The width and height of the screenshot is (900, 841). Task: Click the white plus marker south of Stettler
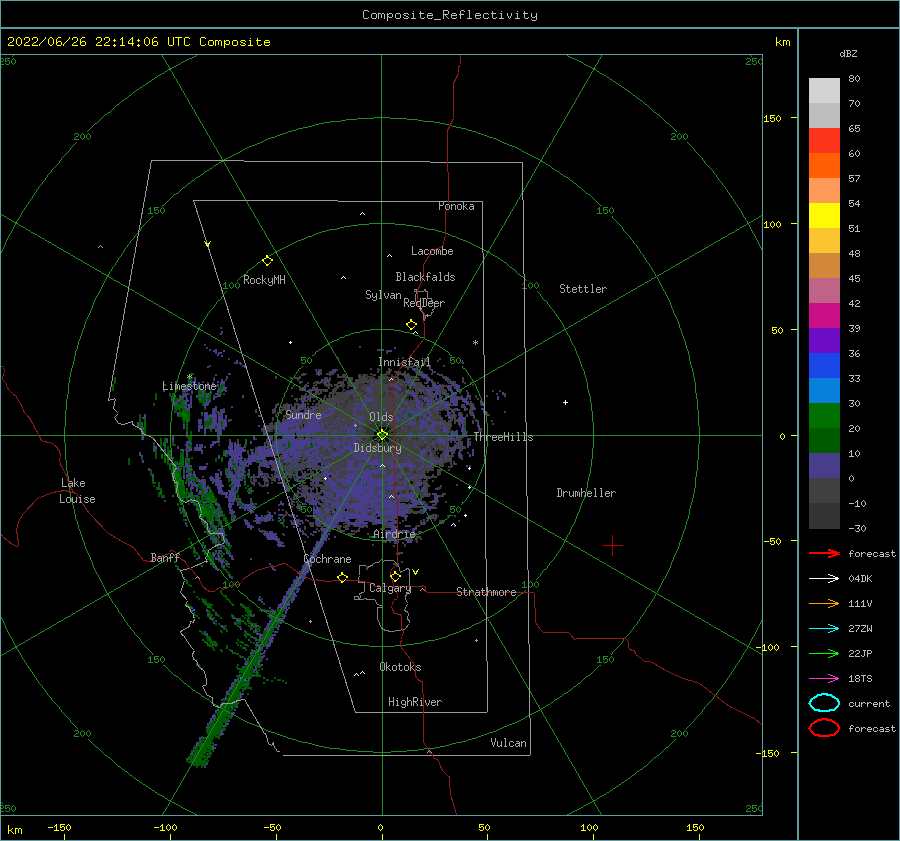coord(565,402)
